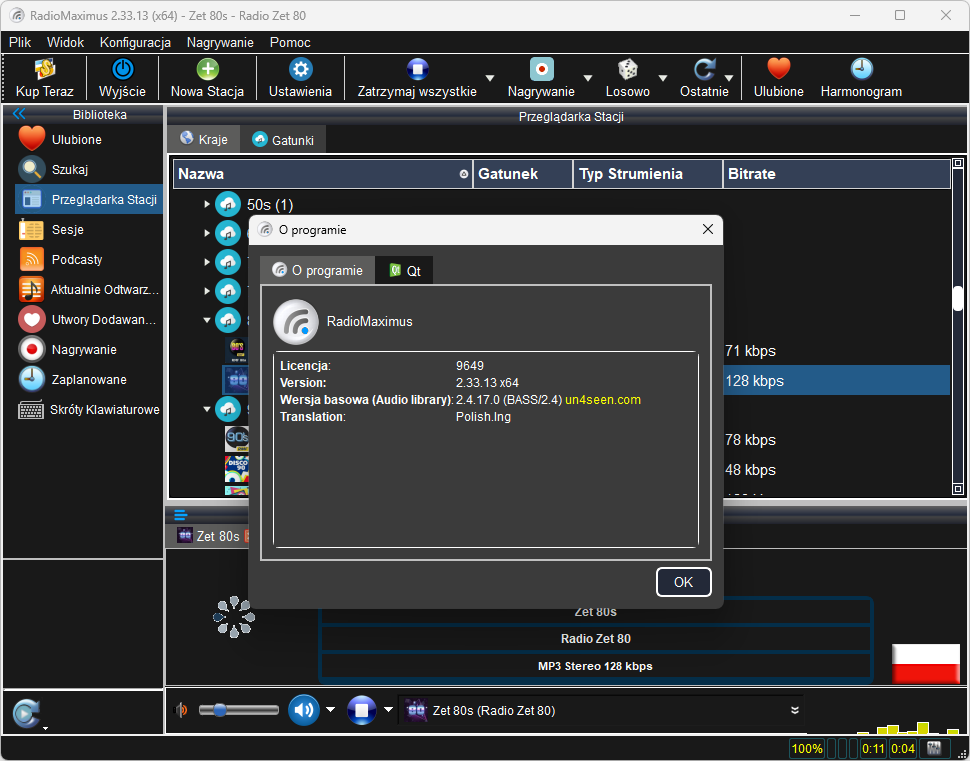Select the O programie tab in dialog

pos(318,270)
